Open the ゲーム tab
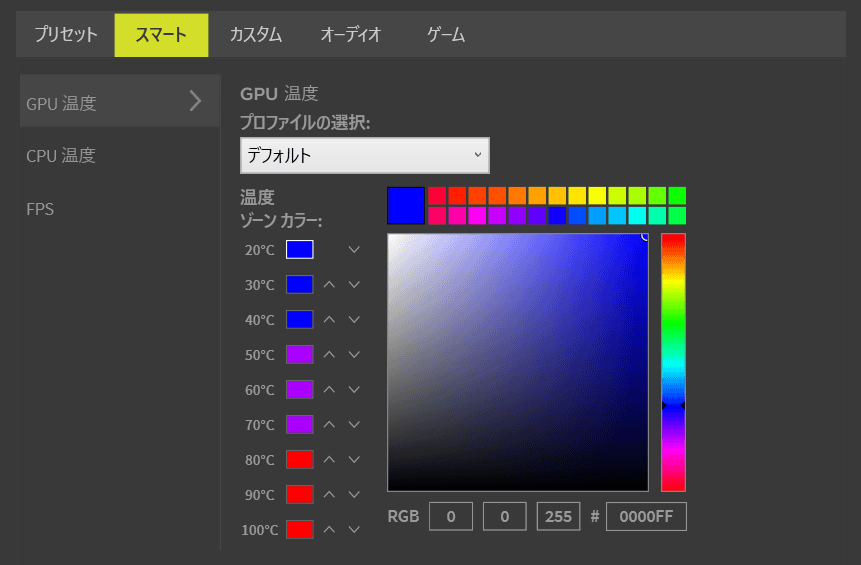Screen dimensions: 861x565 coord(446,35)
